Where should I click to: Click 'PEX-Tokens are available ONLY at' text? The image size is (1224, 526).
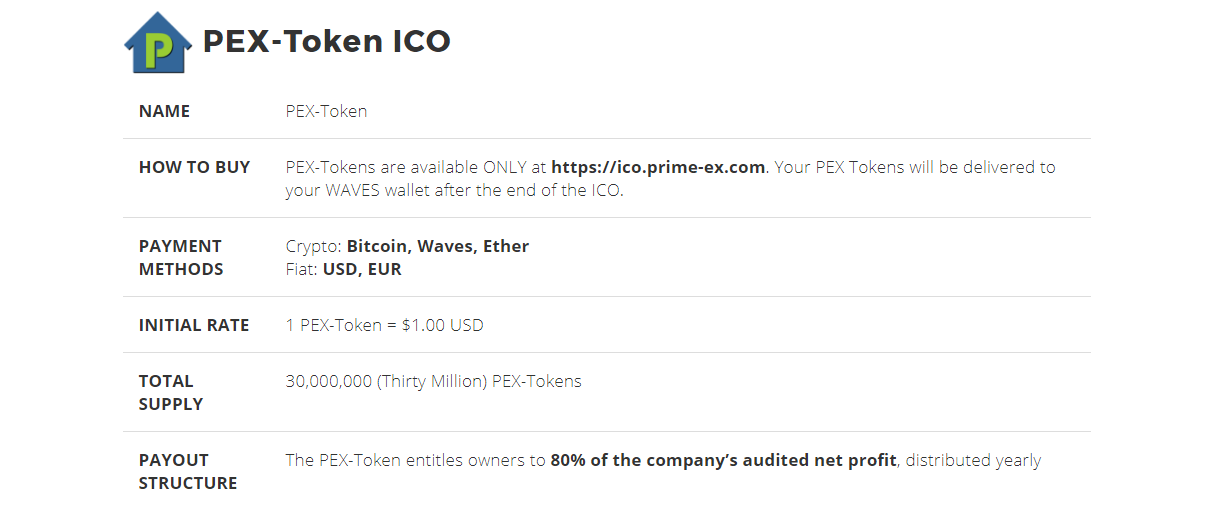(415, 167)
